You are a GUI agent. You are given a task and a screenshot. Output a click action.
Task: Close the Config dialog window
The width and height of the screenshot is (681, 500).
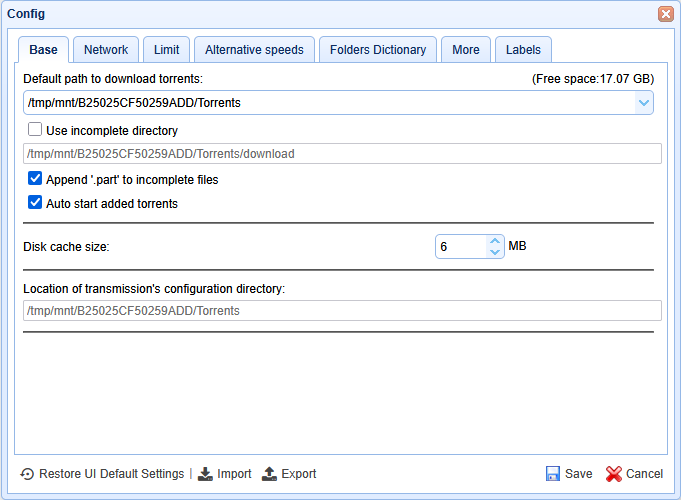click(665, 14)
